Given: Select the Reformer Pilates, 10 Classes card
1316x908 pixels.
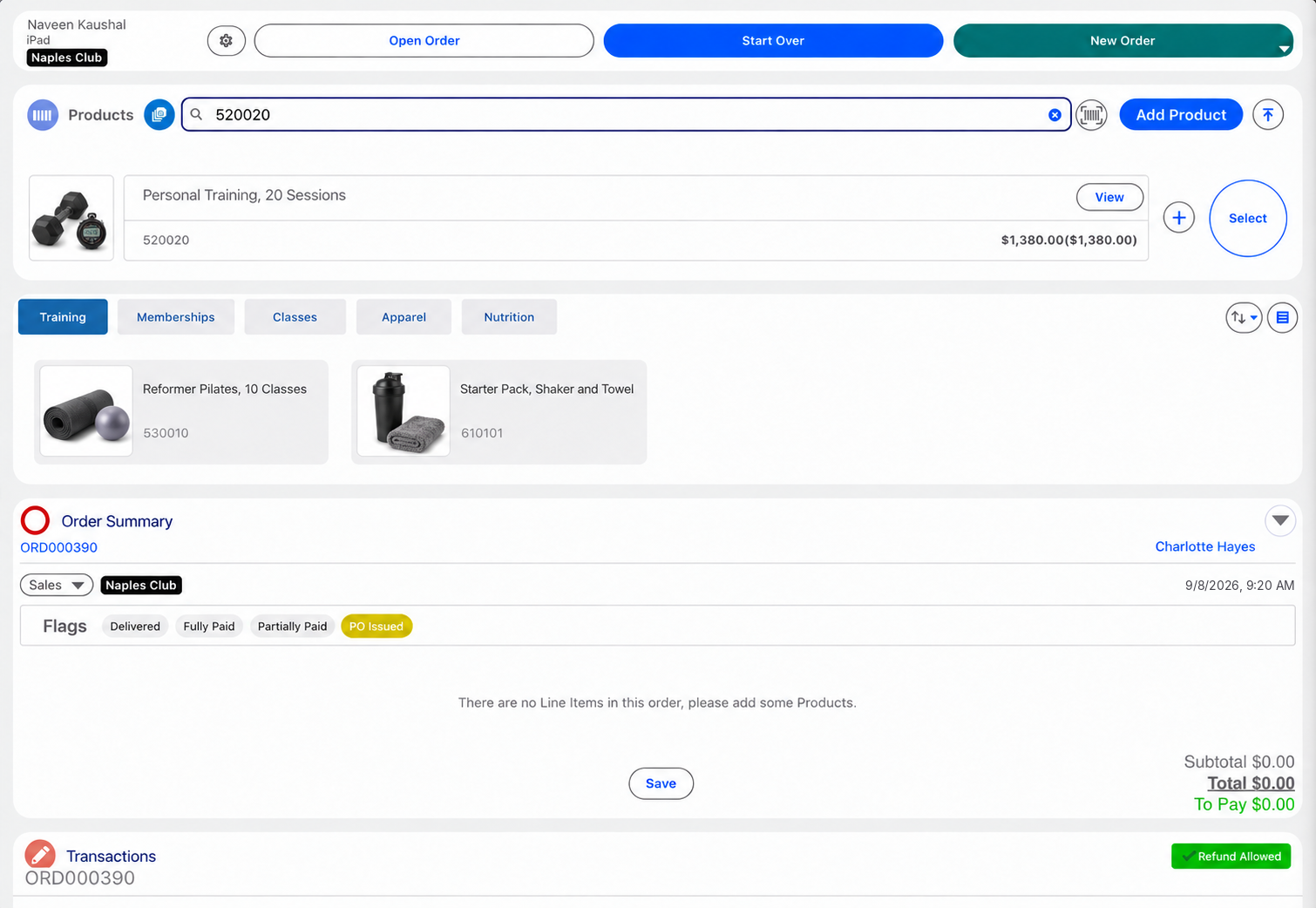Looking at the screenshot, I should pos(181,411).
